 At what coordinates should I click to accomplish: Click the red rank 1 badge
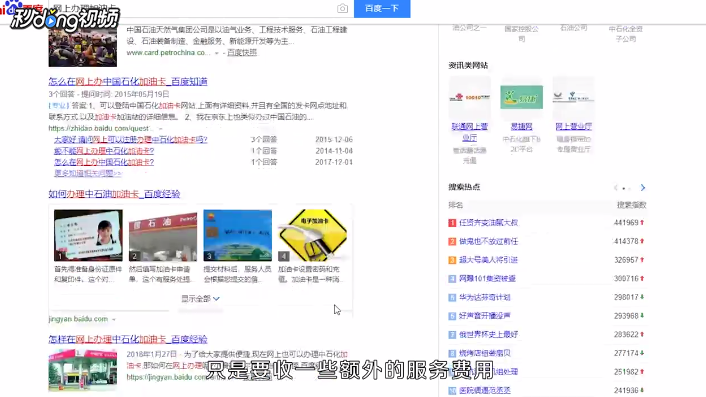click(x=453, y=223)
